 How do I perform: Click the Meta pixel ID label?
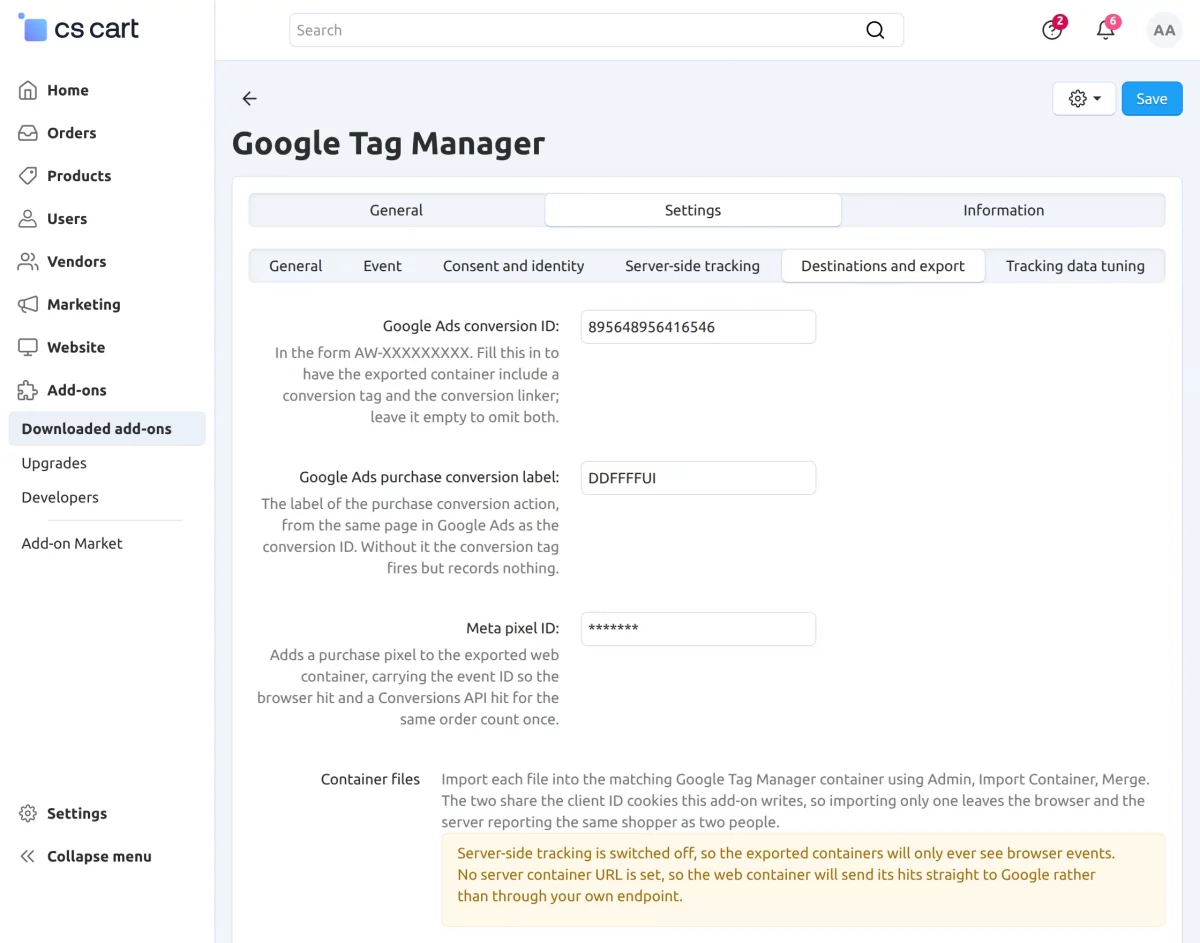(513, 628)
